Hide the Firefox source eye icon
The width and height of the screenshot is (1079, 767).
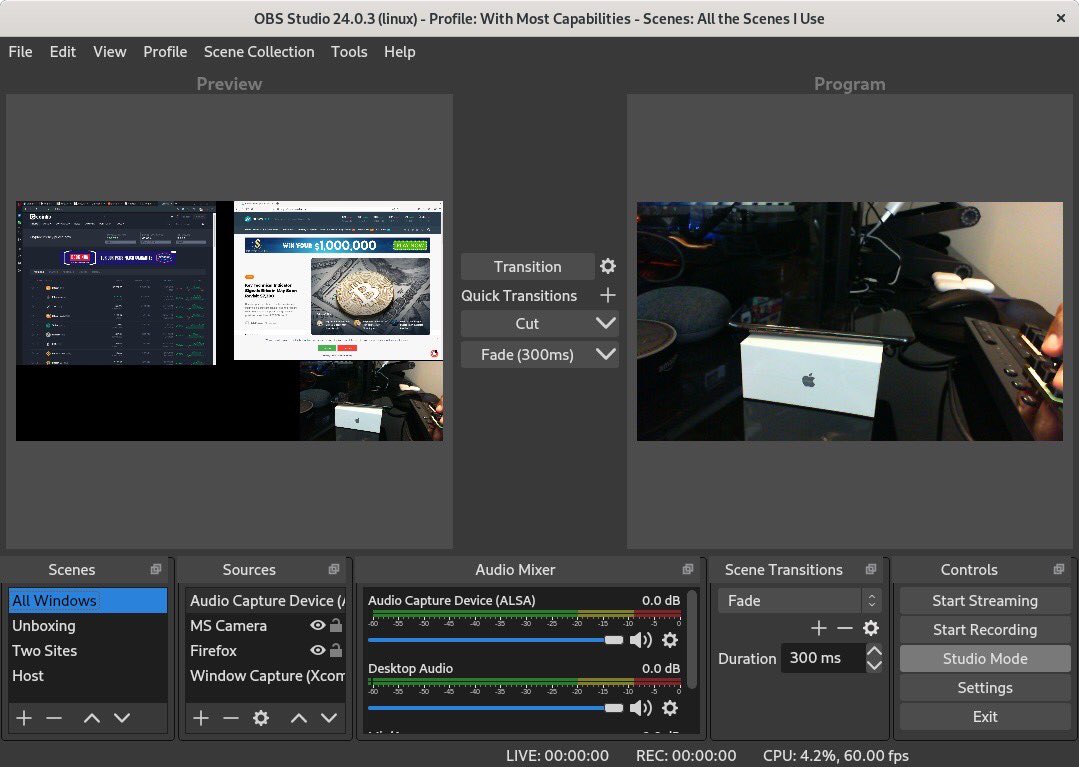point(317,650)
